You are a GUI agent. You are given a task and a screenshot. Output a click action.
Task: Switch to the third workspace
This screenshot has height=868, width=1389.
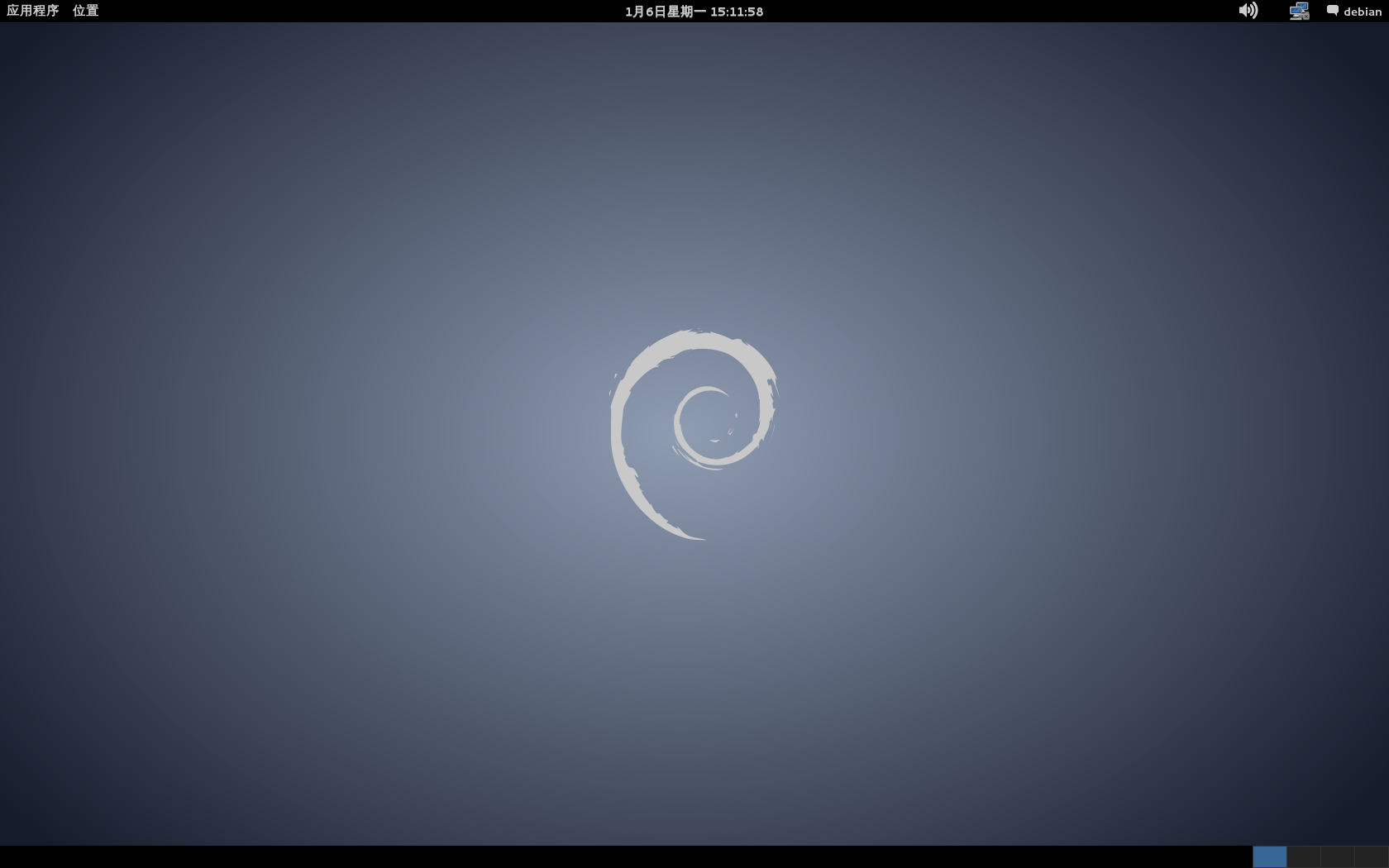click(x=1337, y=856)
